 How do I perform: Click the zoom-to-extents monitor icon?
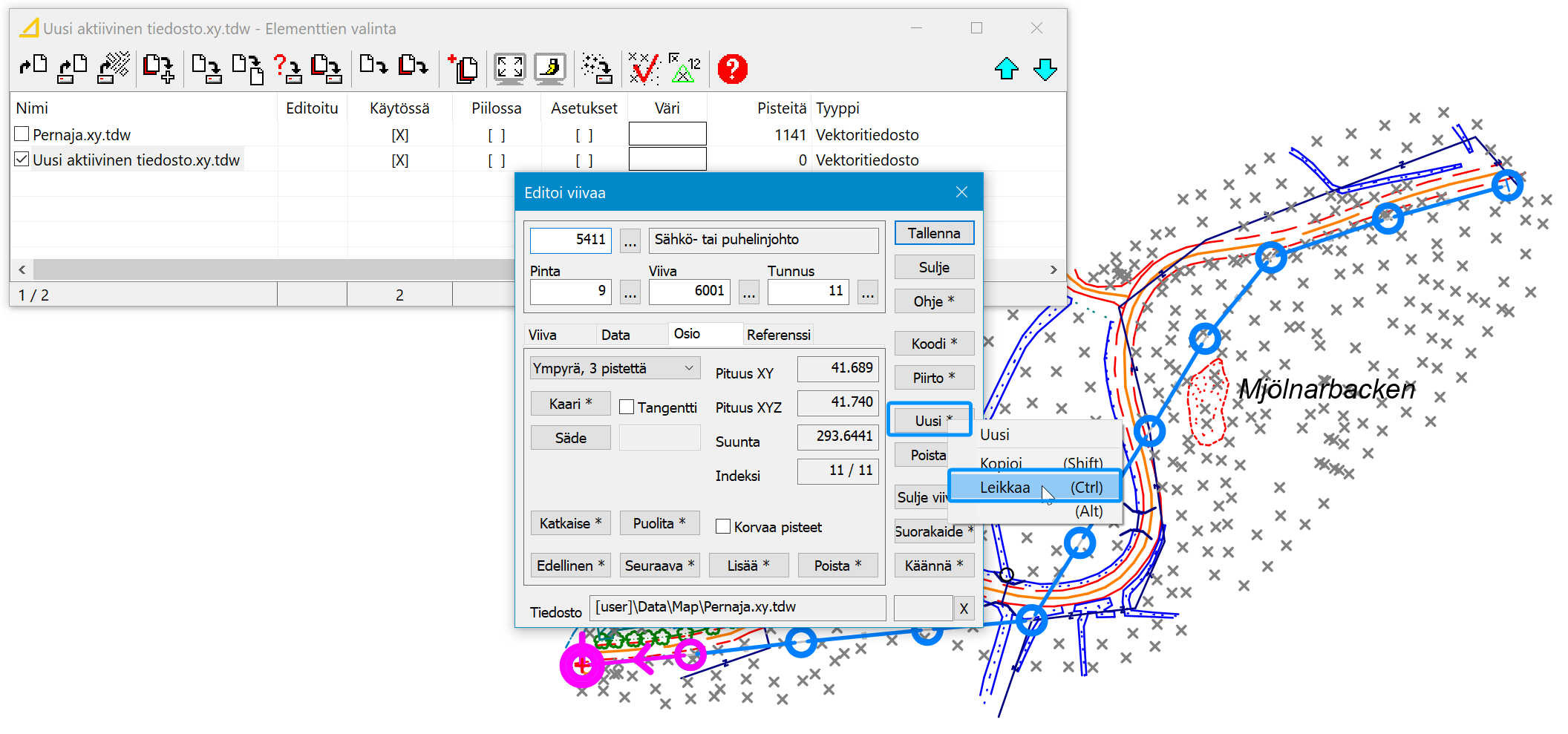point(510,69)
